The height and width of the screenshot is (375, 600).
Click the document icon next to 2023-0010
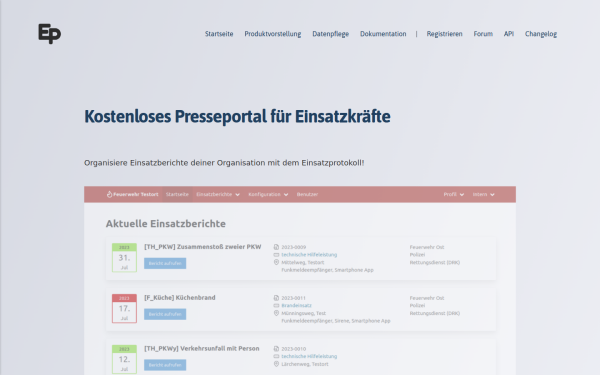276,349
